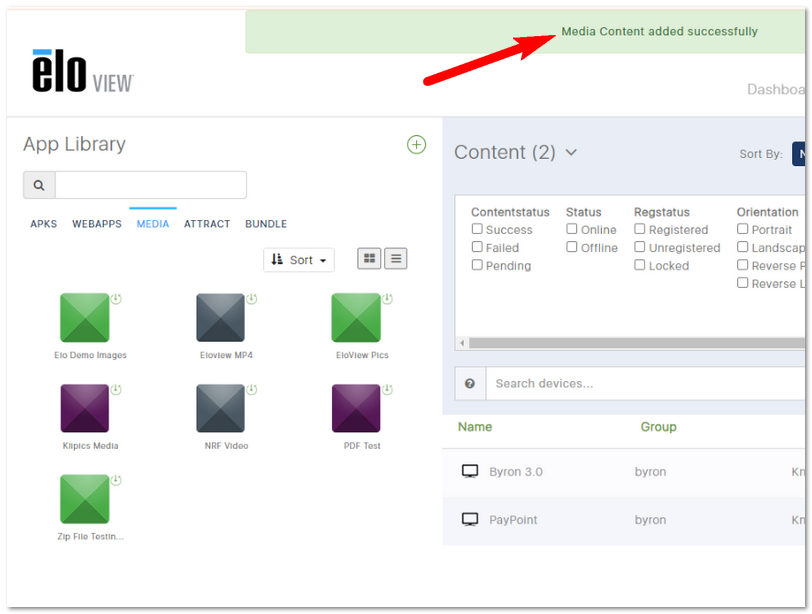812x614 pixels.
Task: Select the Portrait orientation checkbox
Action: point(743,229)
